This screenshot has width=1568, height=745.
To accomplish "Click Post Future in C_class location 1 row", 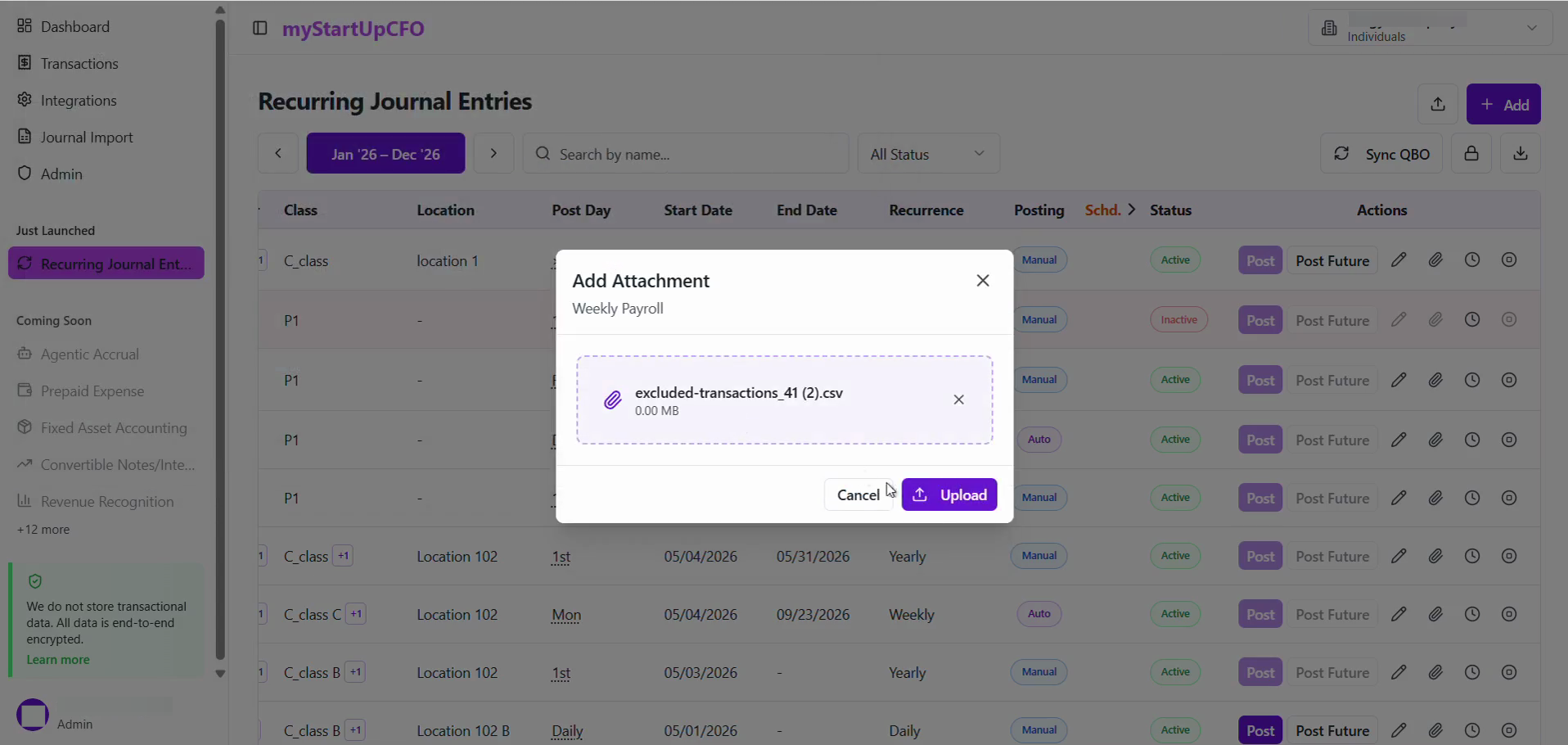I will (x=1332, y=260).
